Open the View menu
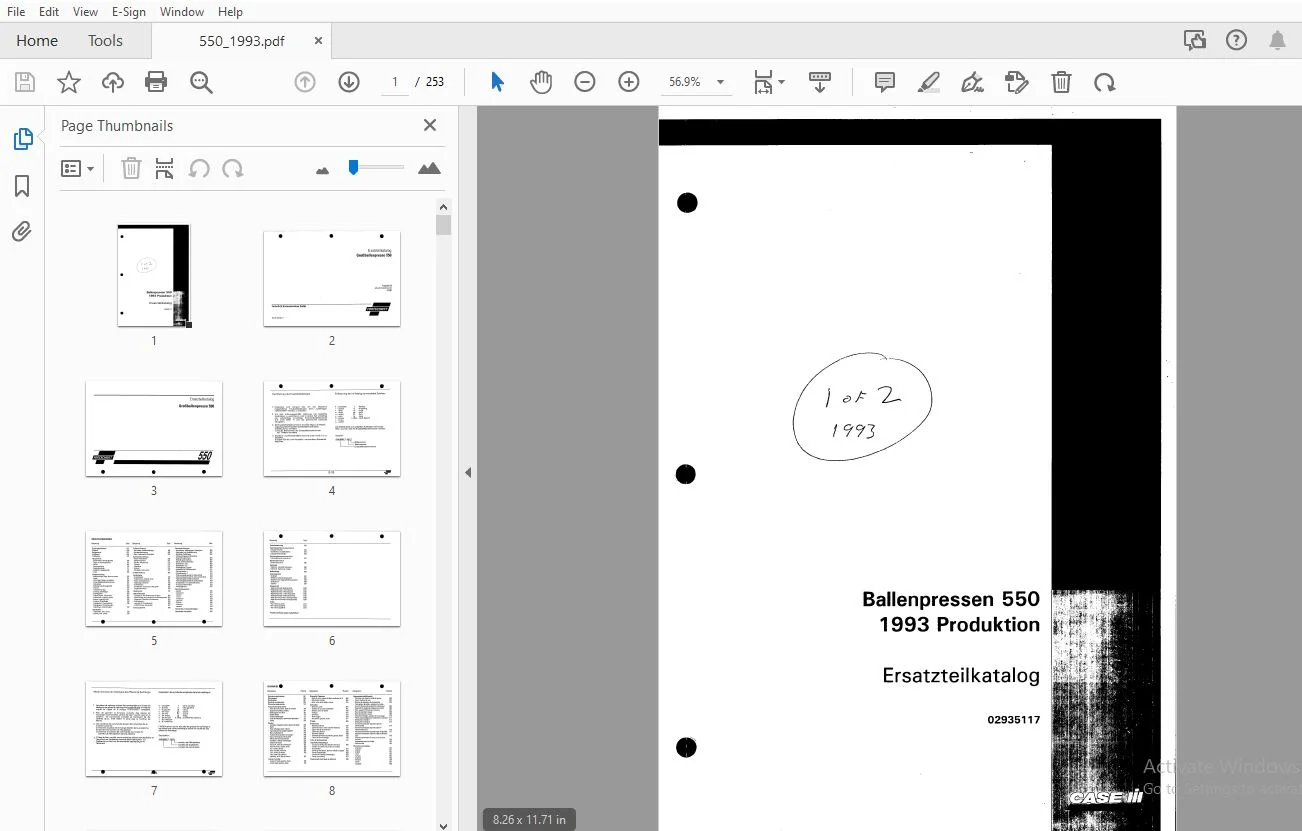The height and width of the screenshot is (831, 1302). click(85, 12)
